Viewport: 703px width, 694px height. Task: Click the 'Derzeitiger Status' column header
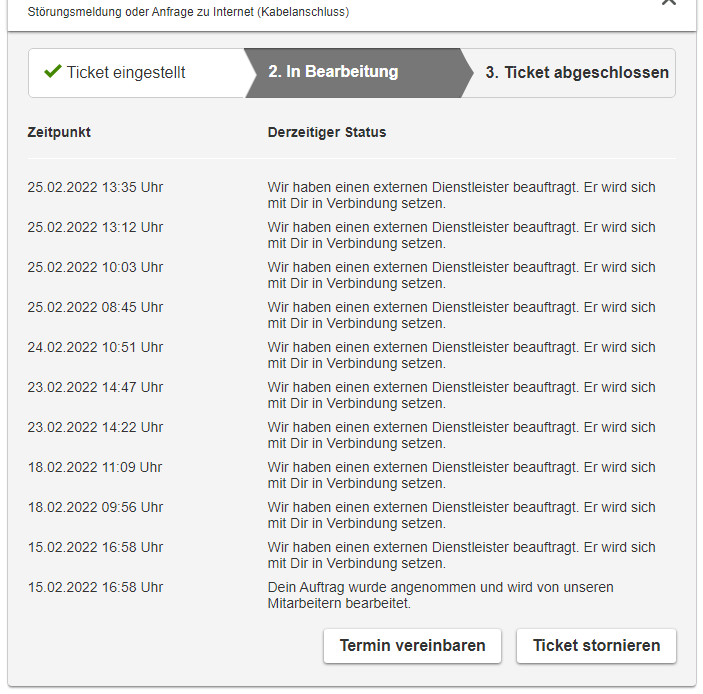(327, 132)
